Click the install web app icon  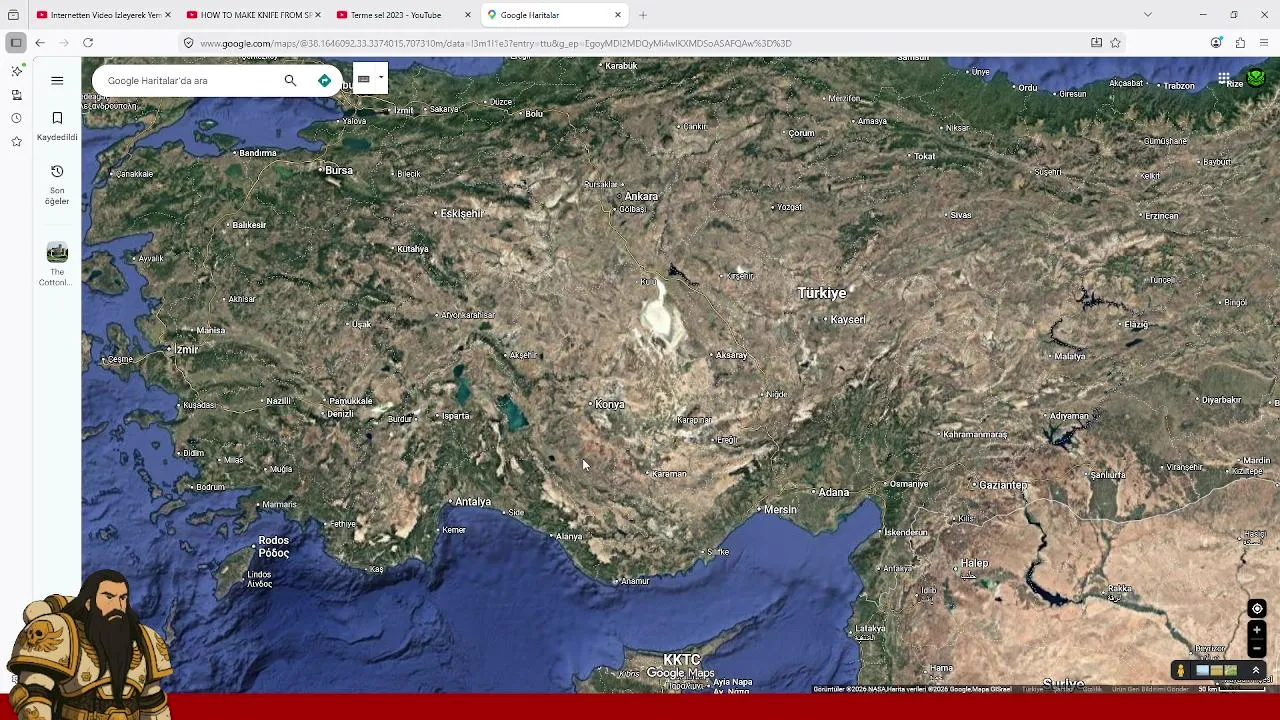[1096, 43]
